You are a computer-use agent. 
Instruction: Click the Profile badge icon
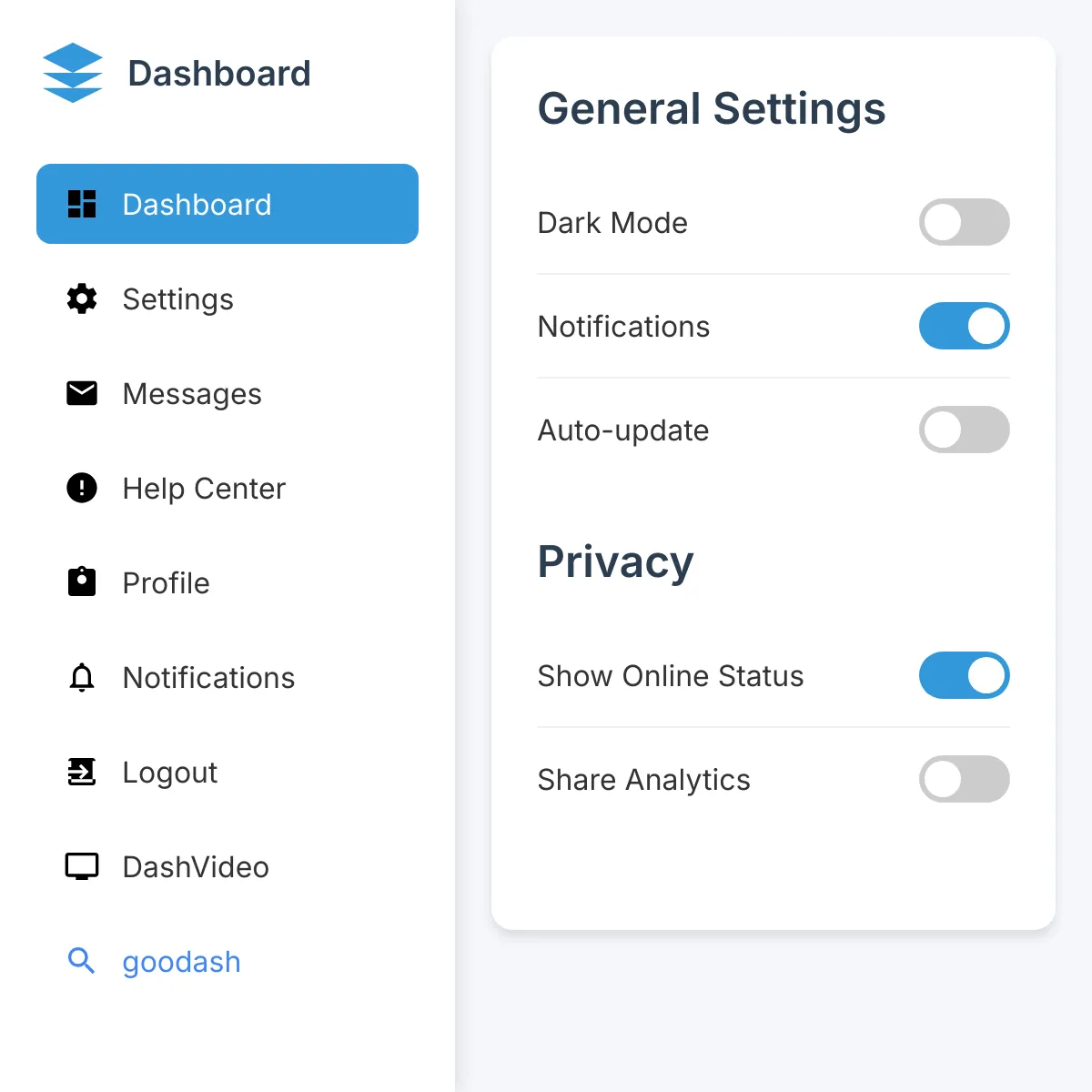82,581
